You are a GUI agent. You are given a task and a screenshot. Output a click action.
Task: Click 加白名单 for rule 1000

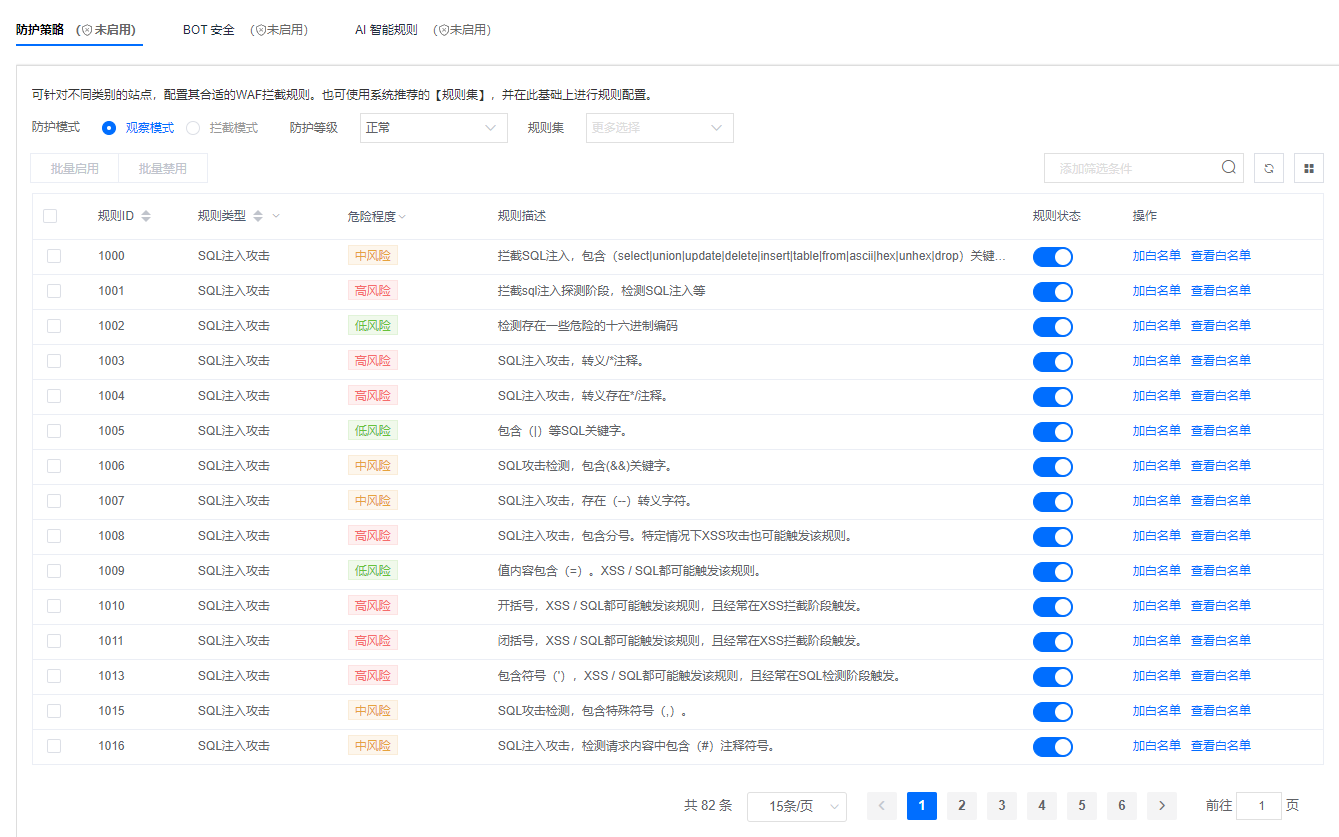pyautogui.click(x=1157, y=256)
